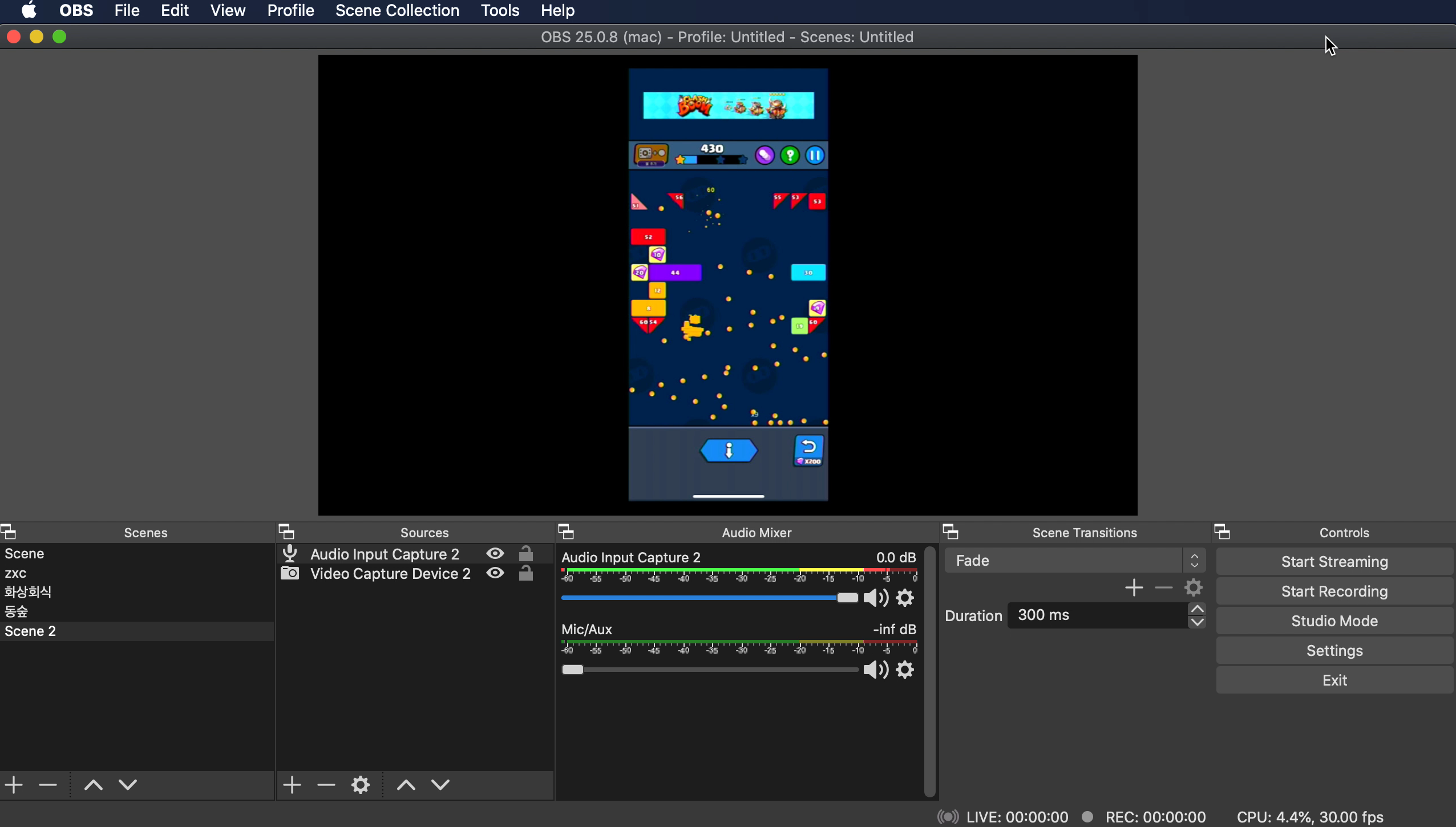Click Start Recording button
Screen dimensions: 1456x827
coord(1334,591)
